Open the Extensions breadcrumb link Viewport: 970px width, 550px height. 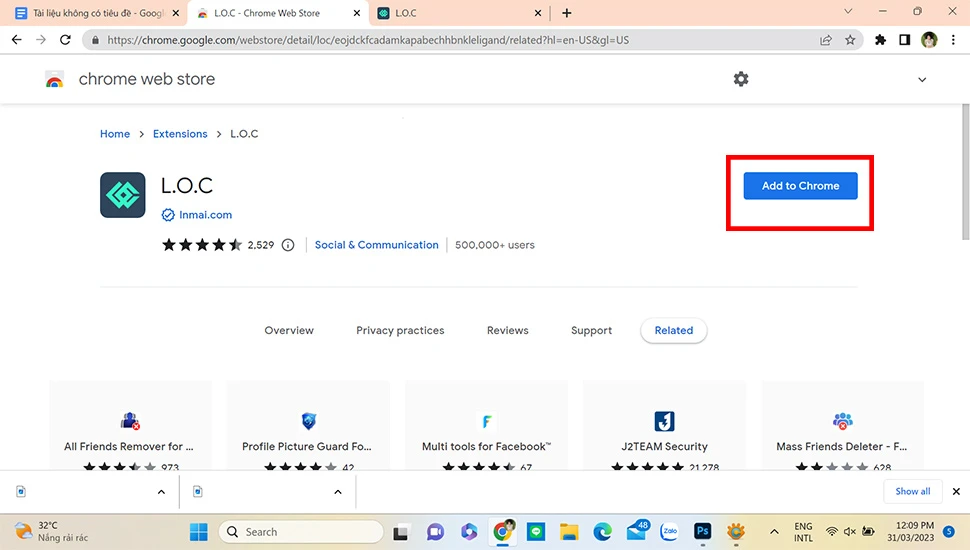[180, 134]
